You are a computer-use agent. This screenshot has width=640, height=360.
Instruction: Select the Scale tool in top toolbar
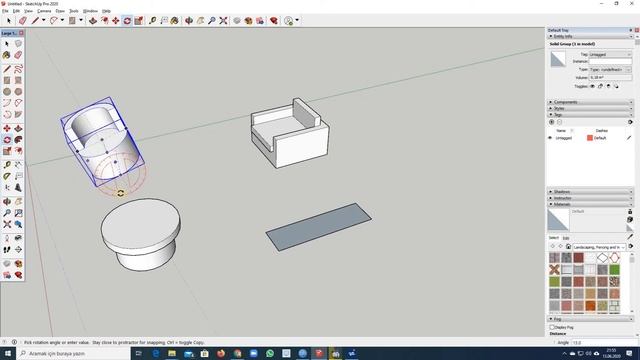pyautogui.click(x=139, y=20)
